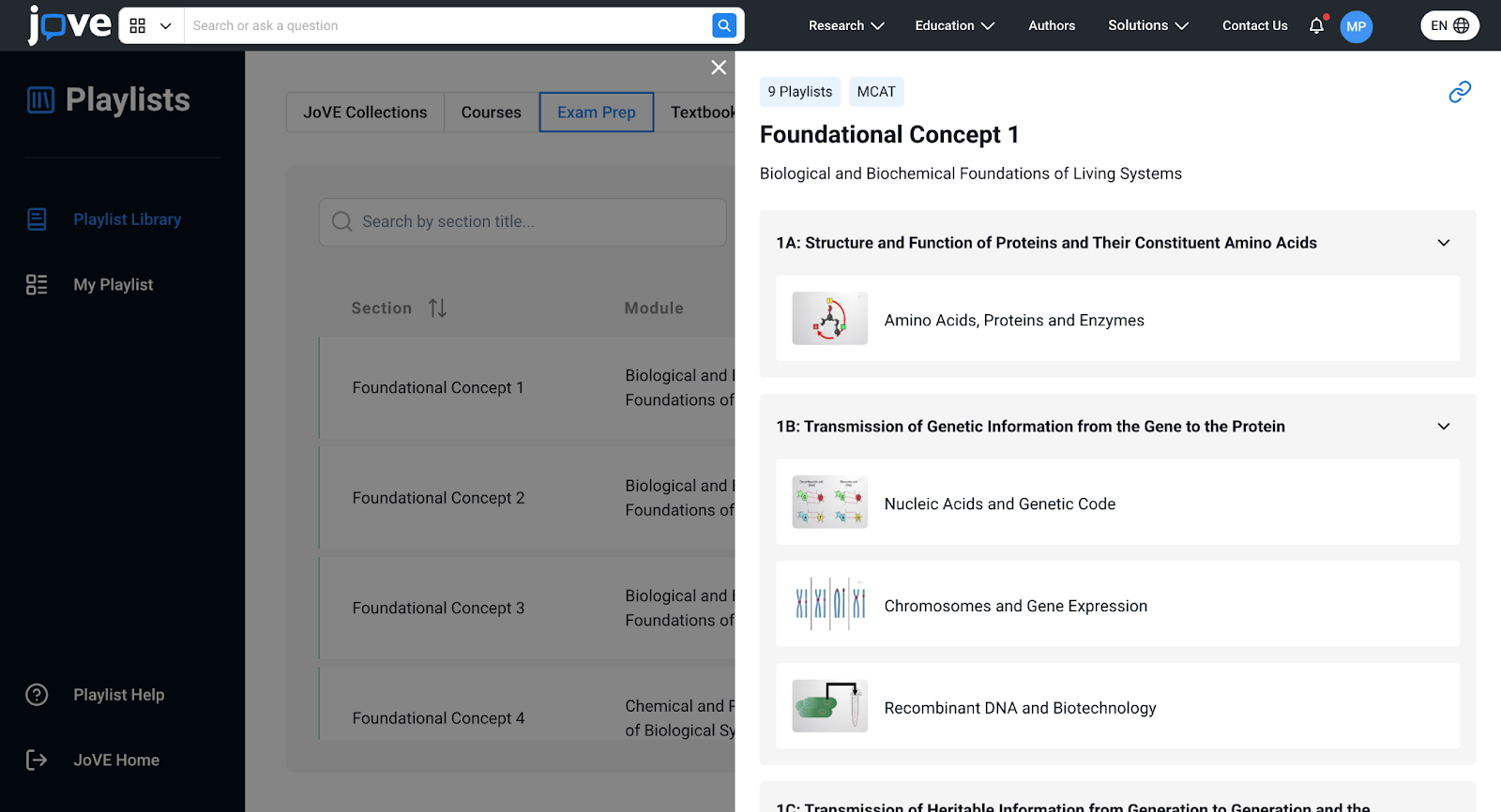Viewport: 1501px width, 812px height.
Task: Open the Education menu
Action: 954,26
